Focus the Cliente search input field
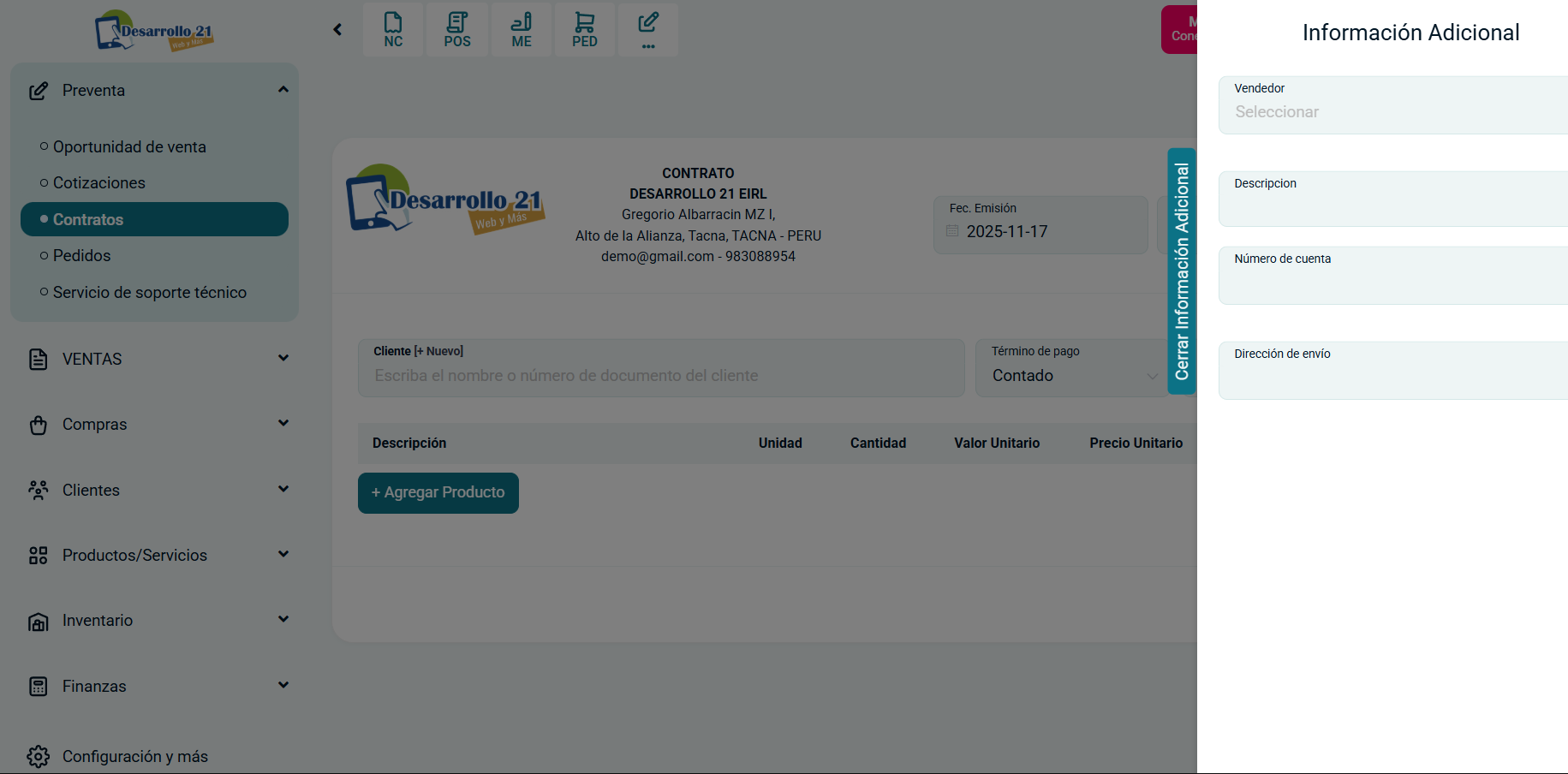Viewport: 1568px width, 774px height. [661, 376]
